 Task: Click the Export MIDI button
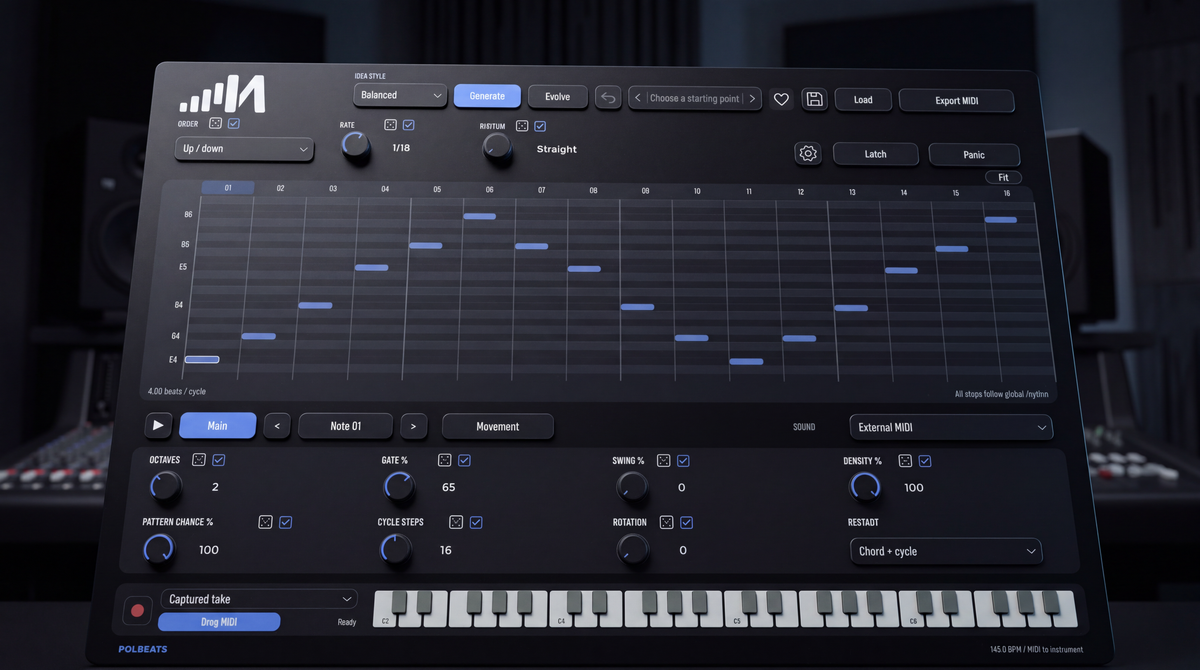pyautogui.click(x=957, y=100)
